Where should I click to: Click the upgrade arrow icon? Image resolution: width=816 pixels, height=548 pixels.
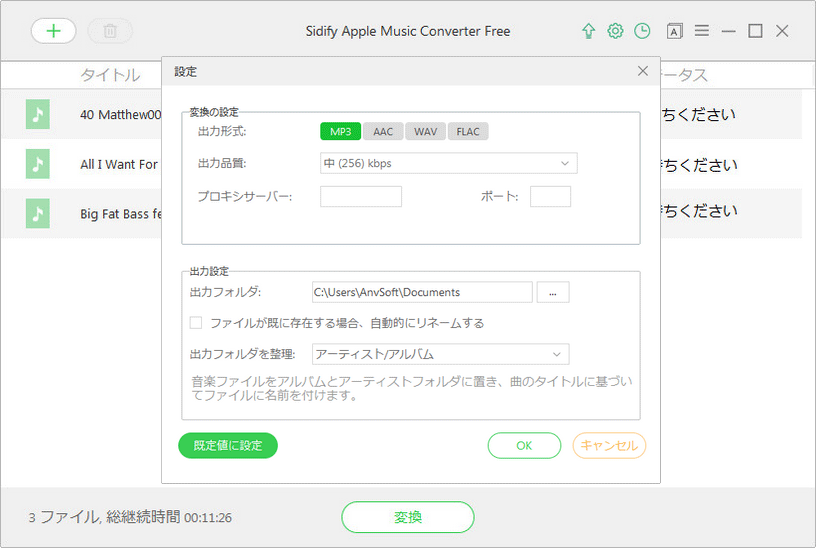point(589,31)
